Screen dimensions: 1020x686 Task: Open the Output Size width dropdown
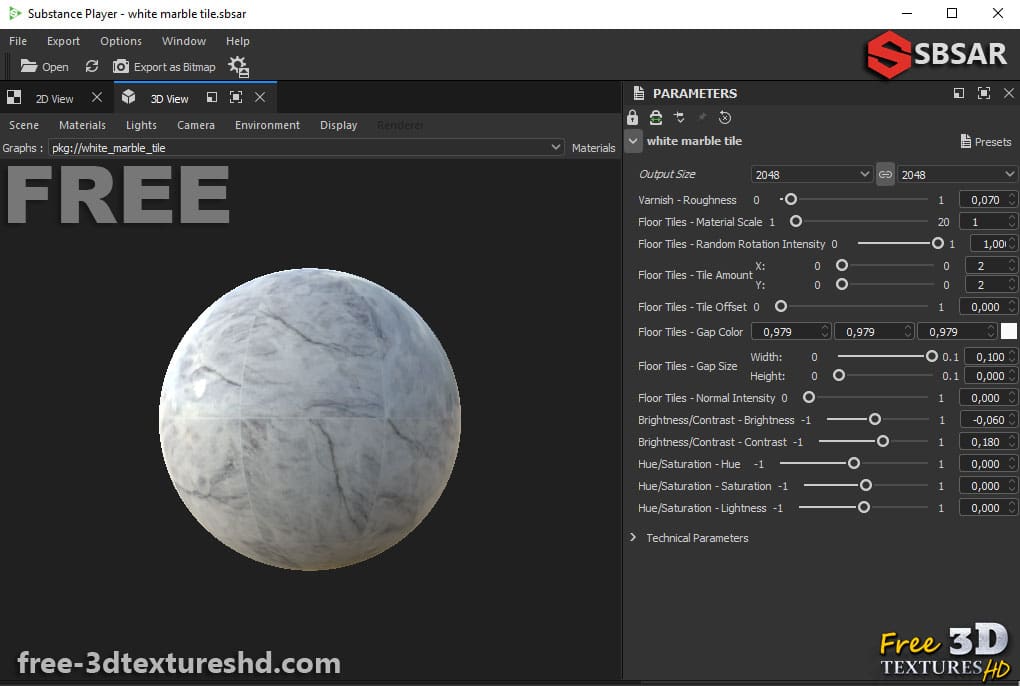pyautogui.click(x=811, y=174)
